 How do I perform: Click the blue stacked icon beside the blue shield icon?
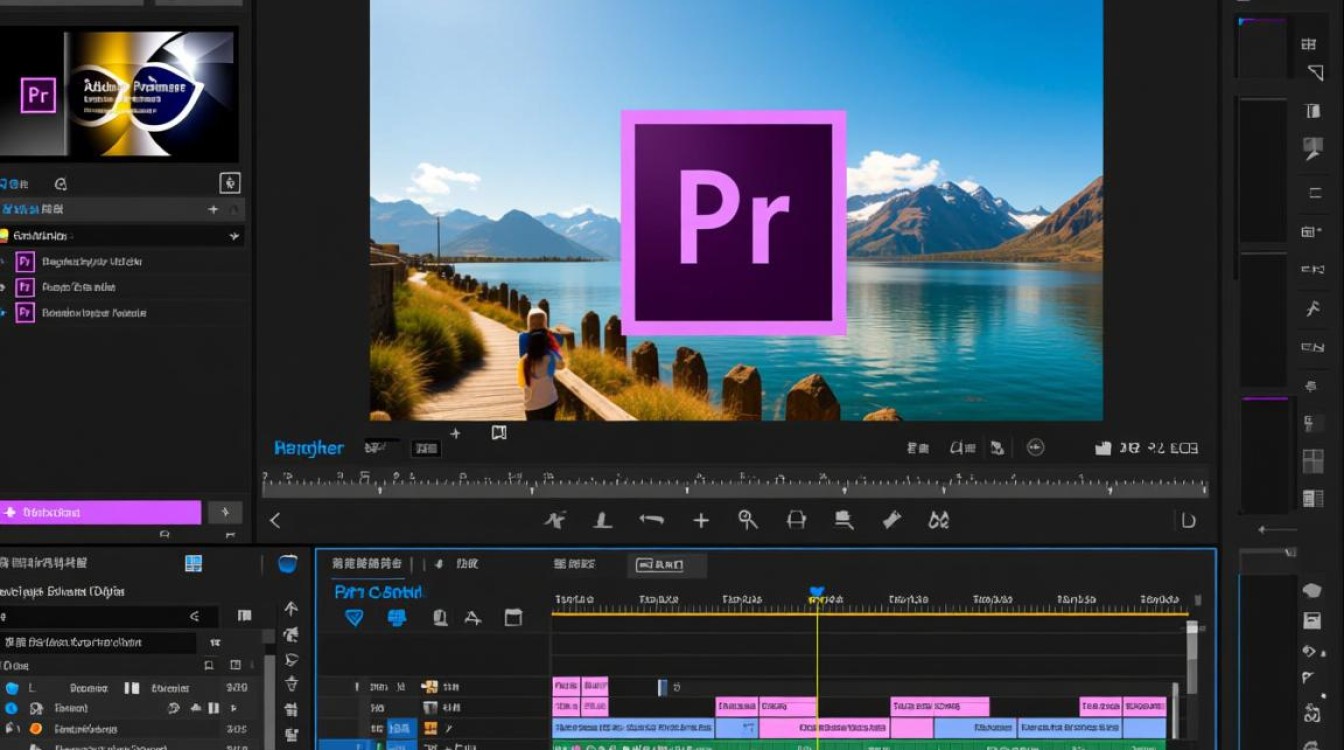(397, 618)
